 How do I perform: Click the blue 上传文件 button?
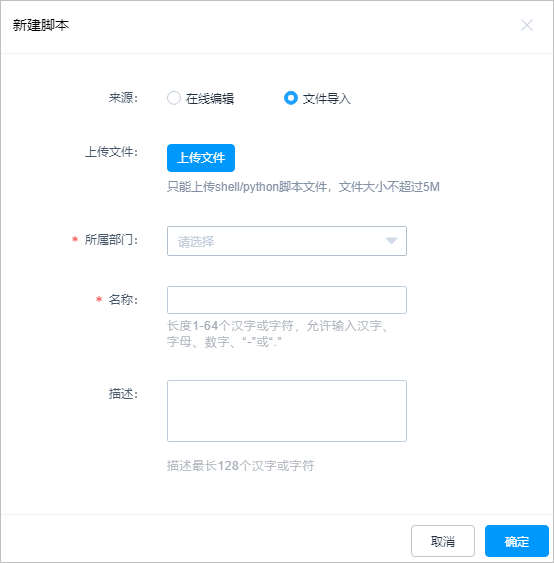tap(201, 158)
